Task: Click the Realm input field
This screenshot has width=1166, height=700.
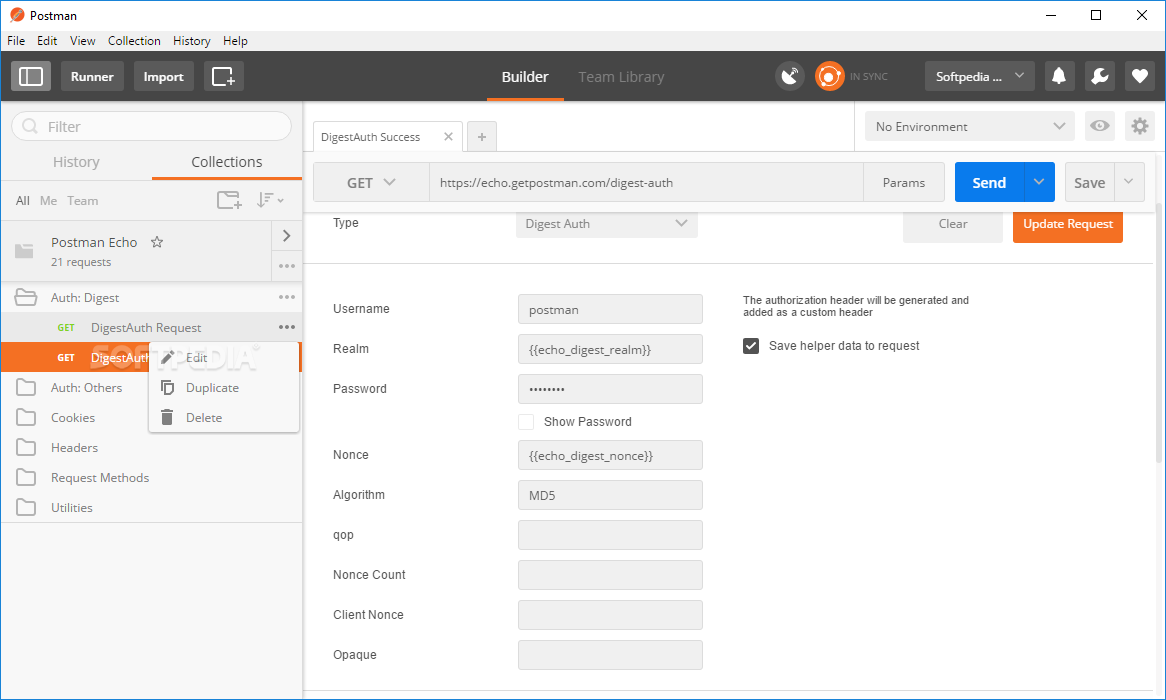Action: 610,349
